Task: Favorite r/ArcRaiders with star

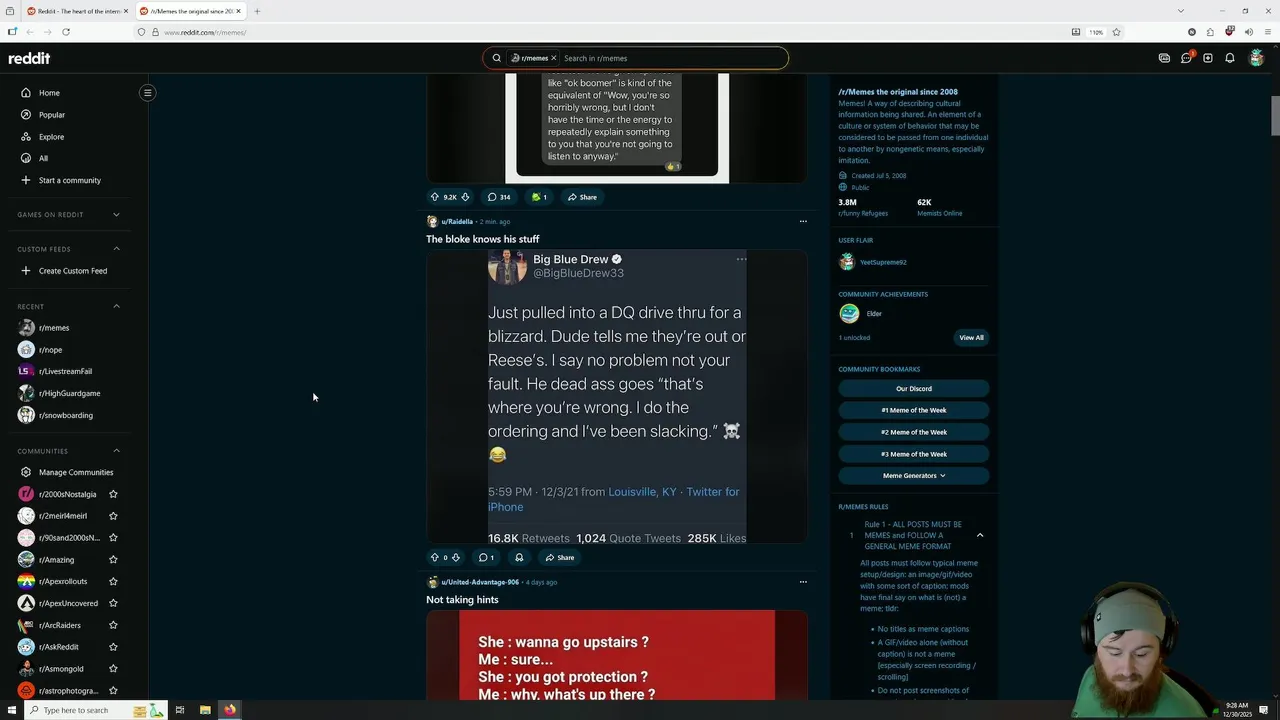Action: coord(113,625)
